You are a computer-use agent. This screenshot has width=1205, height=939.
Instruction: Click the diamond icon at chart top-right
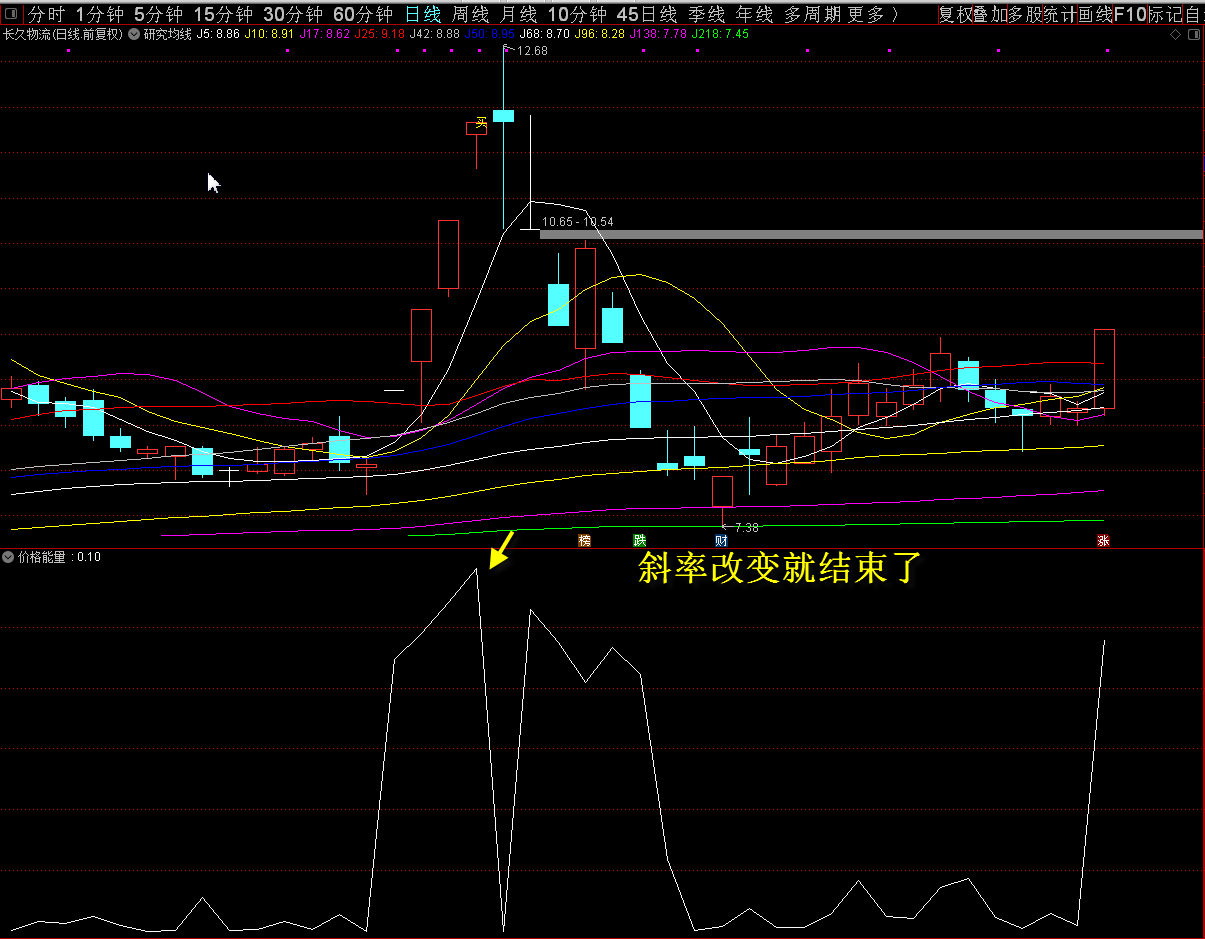(1176, 35)
